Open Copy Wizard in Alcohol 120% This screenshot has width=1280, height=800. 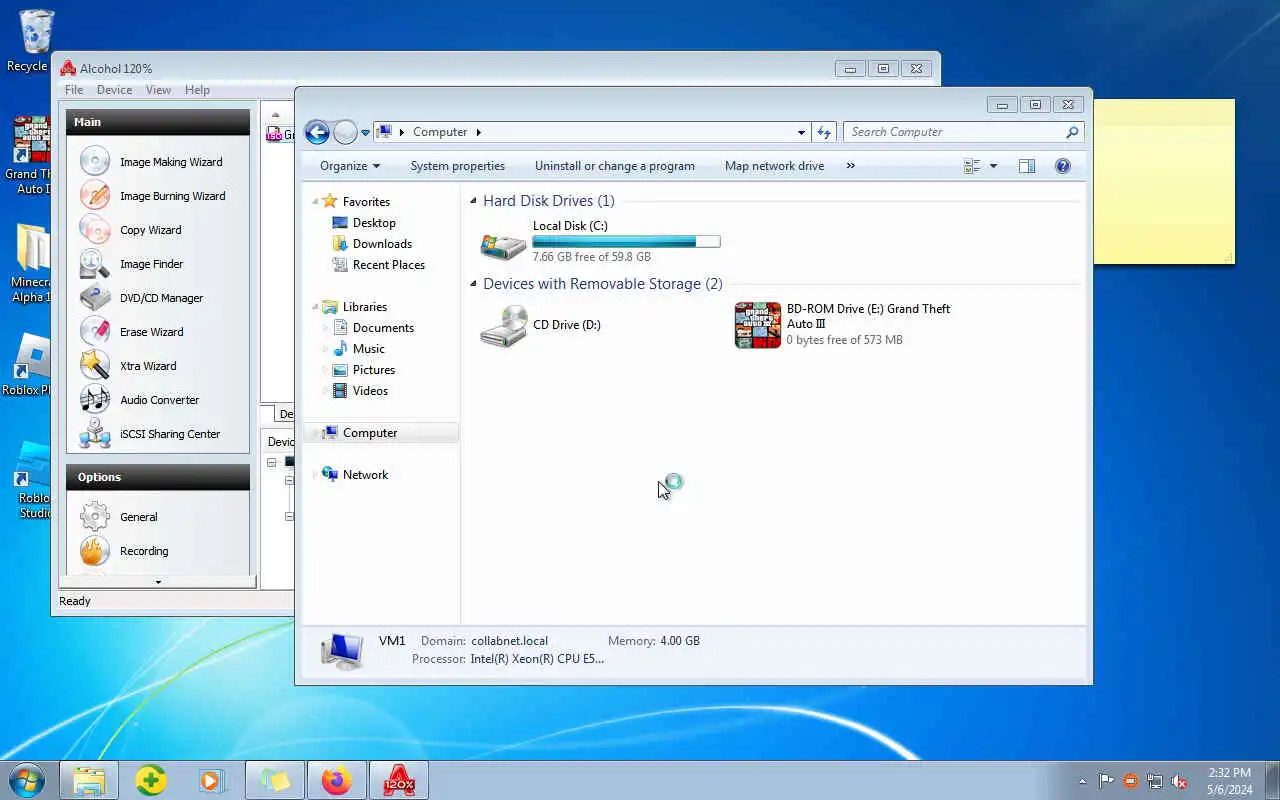[131, 230]
